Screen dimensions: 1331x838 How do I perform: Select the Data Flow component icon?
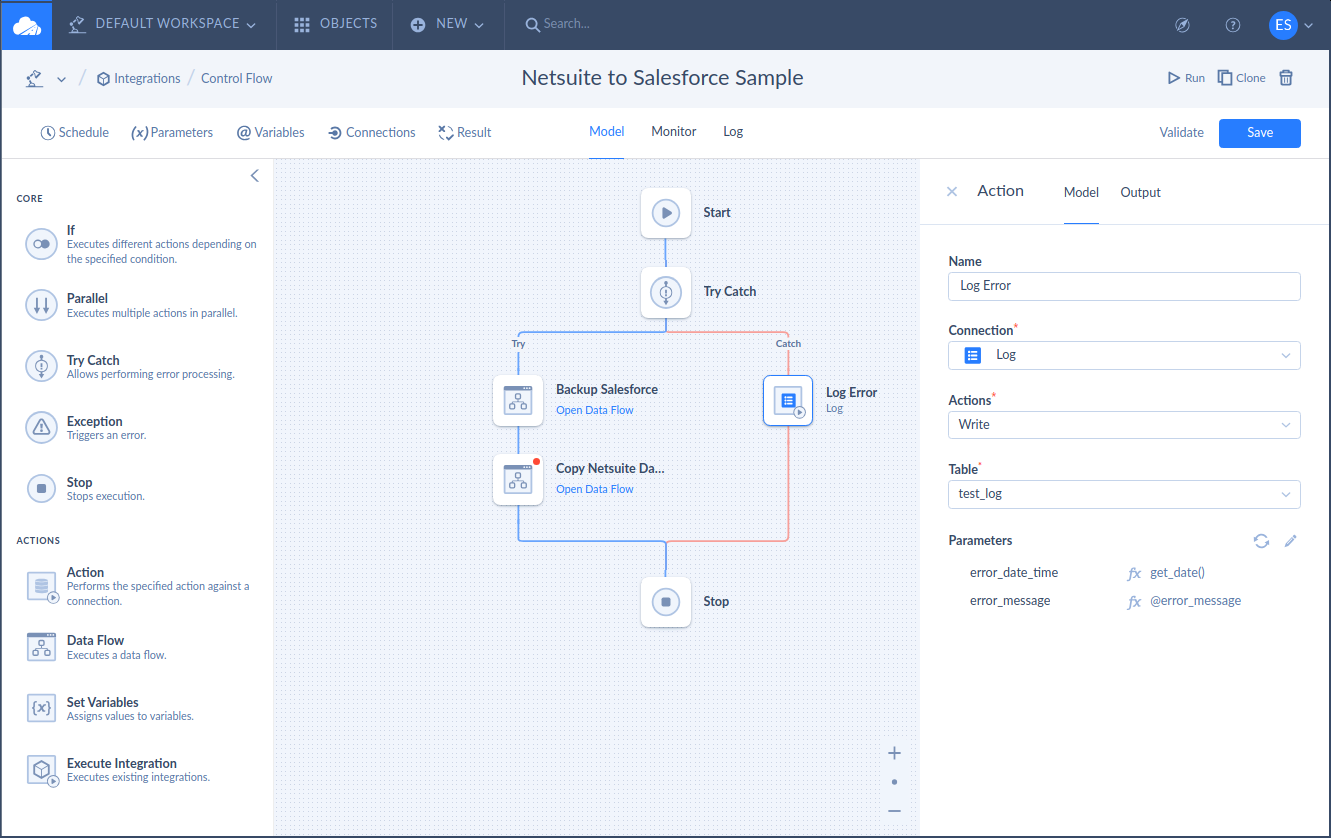point(41,647)
